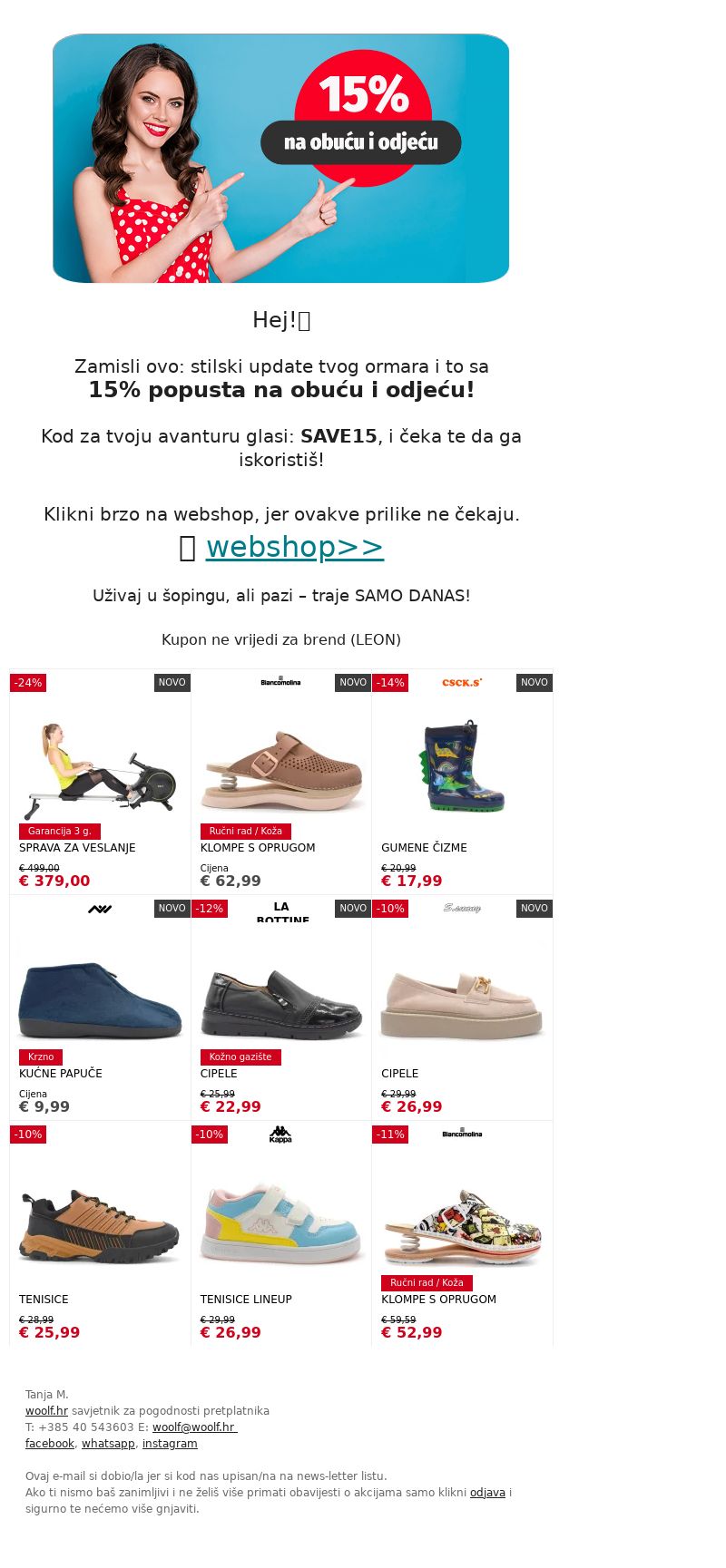Click the Garancija 3 g. label
This screenshot has width=726, height=1568.
coord(60,831)
